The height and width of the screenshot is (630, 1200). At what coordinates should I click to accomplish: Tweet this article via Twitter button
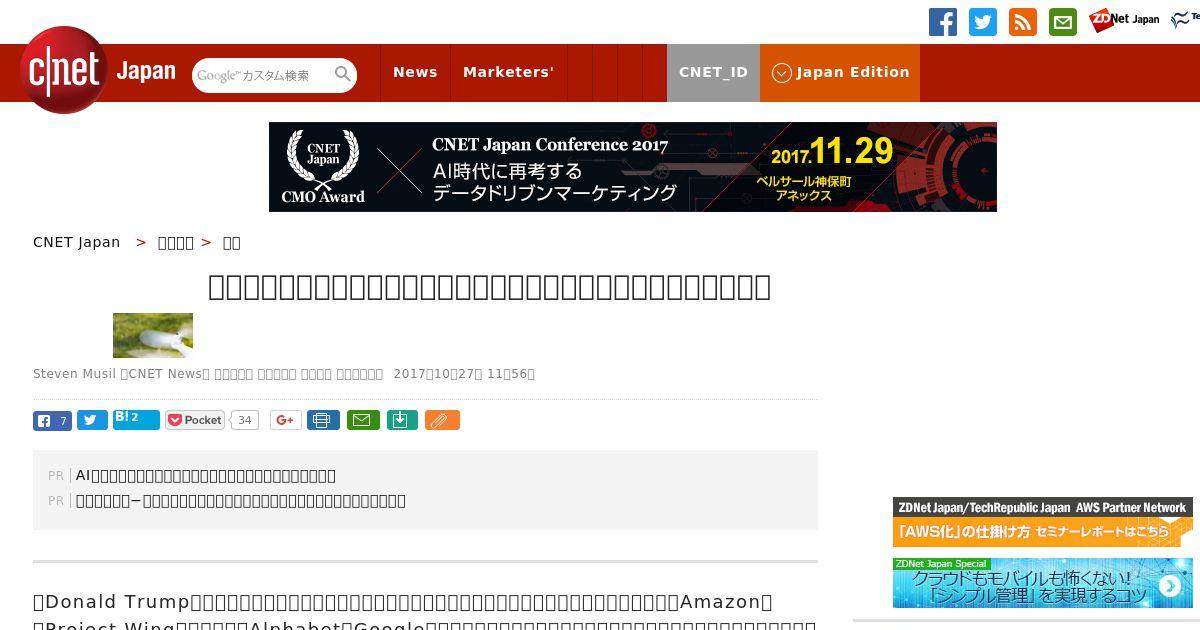pos(92,420)
